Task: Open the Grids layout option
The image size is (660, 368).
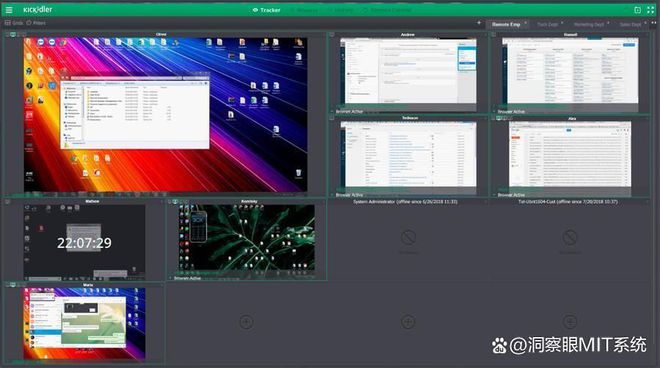Action: click(13, 23)
